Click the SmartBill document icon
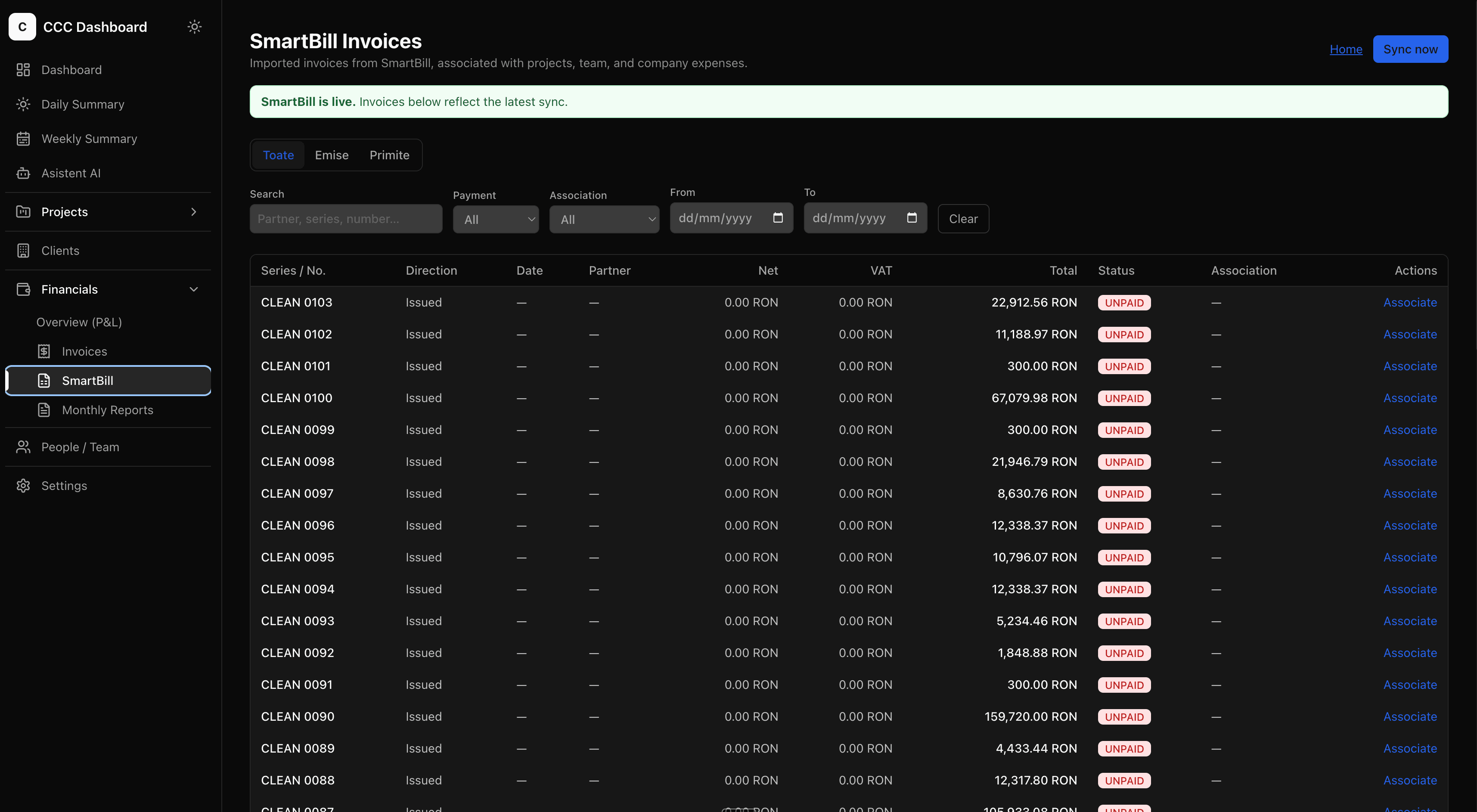Image resolution: width=1477 pixels, height=812 pixels. [x=44, y=380]
